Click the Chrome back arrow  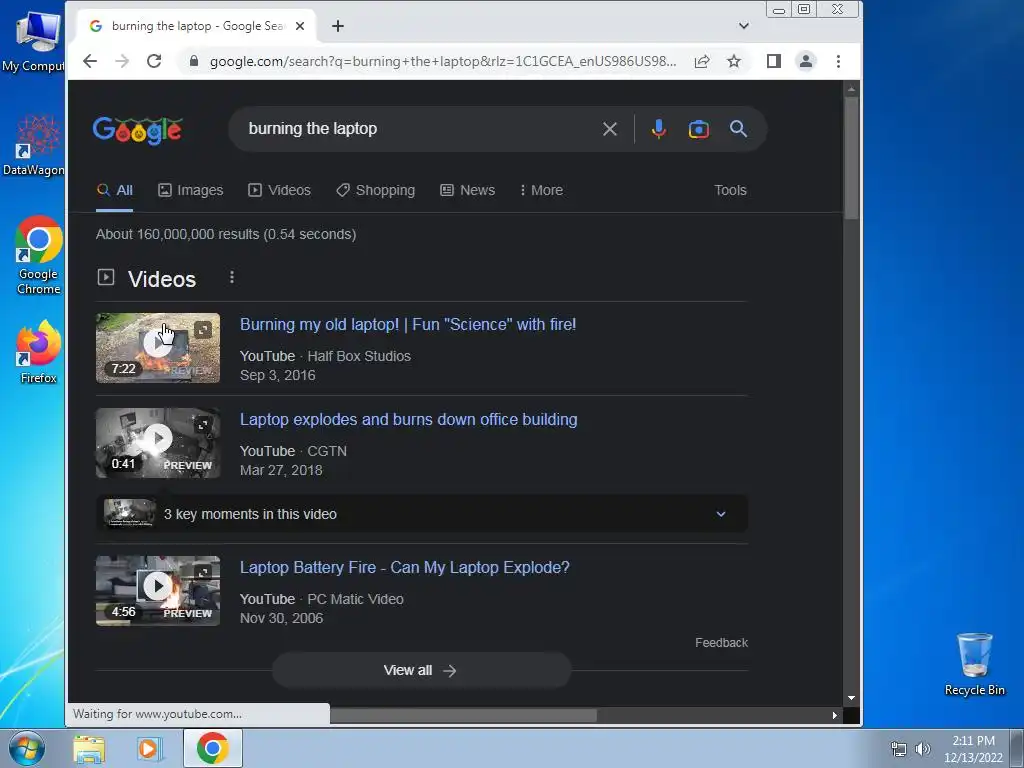(x=90, y=61)
